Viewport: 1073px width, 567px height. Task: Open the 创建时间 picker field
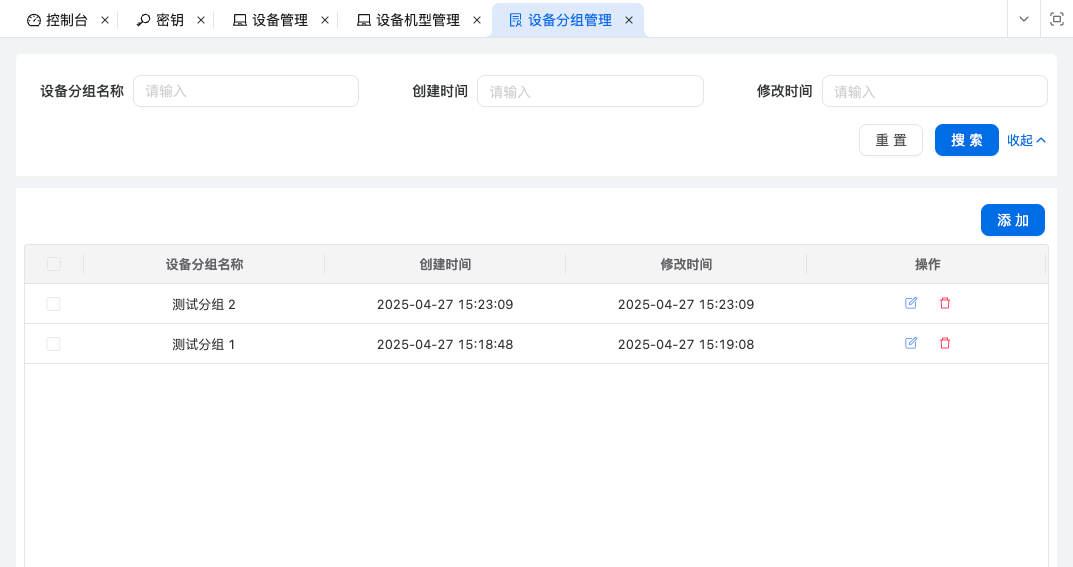pos(590,91)
